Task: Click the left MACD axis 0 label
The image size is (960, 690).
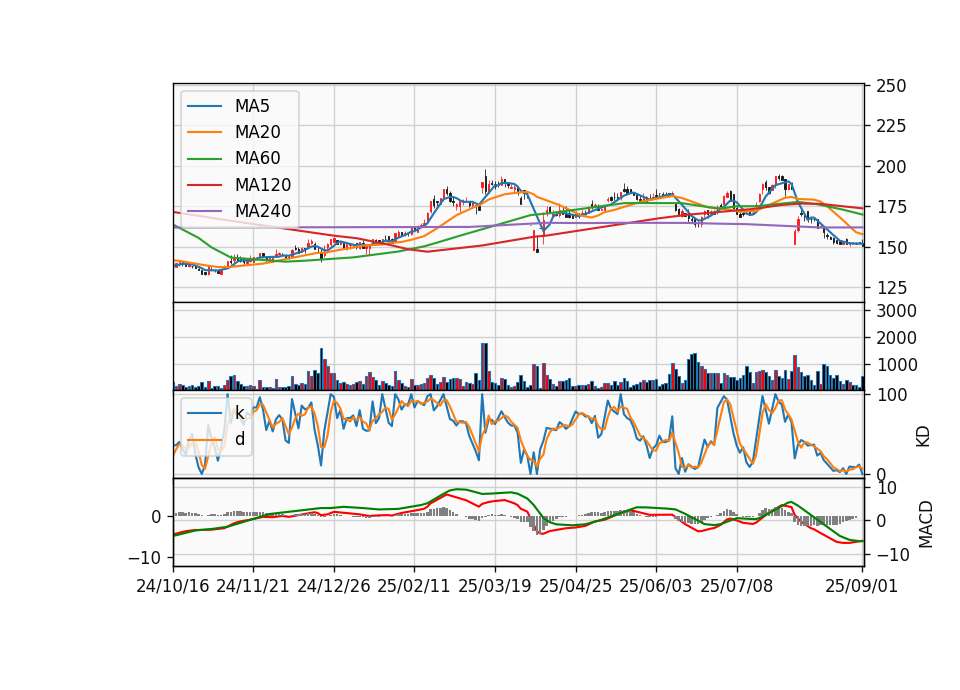Action: [156, 517]
